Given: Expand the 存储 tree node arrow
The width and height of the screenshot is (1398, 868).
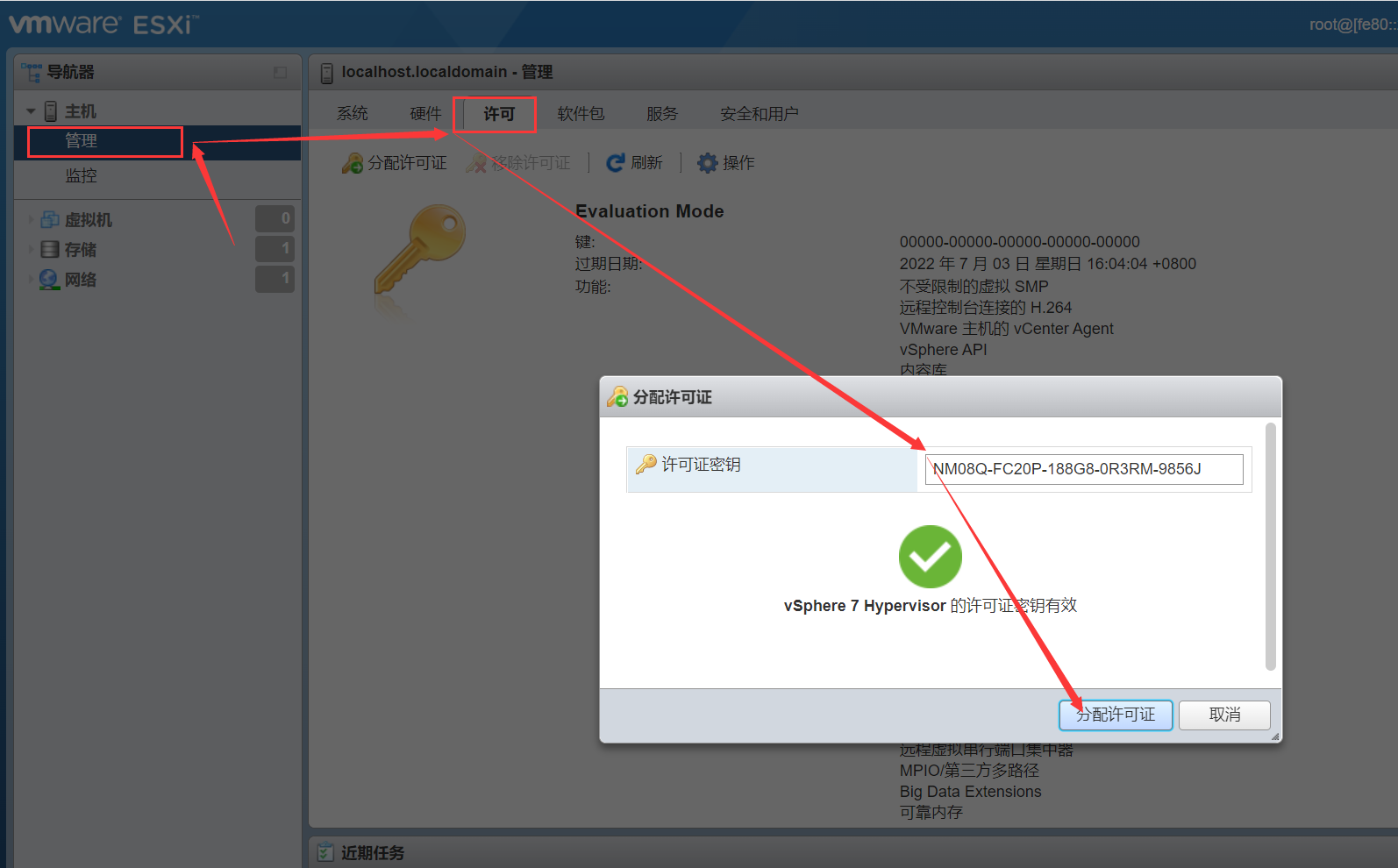Looking at the screenshot, I should coord(31,250).
